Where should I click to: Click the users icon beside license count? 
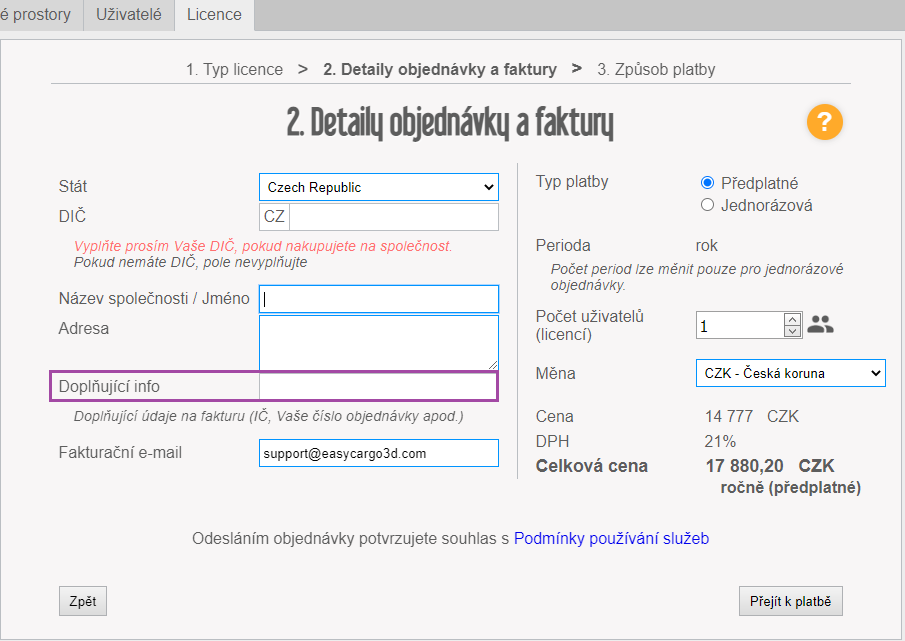[x=820, y=325]
